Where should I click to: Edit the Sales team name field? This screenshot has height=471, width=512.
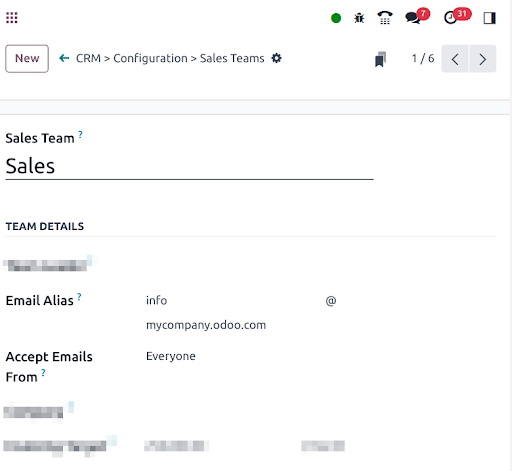pyautogui.click(x=189, y=166)
